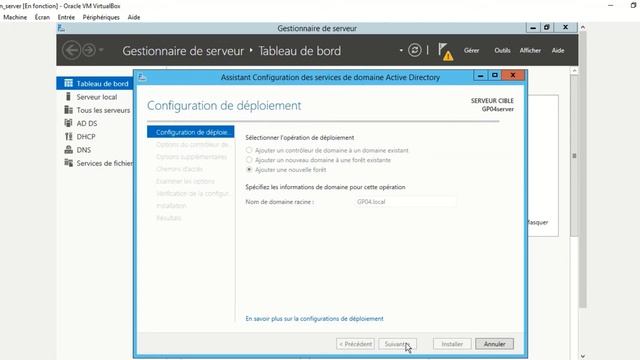
Task: Open the Aide menu in Server Manager
Action: 558,50
